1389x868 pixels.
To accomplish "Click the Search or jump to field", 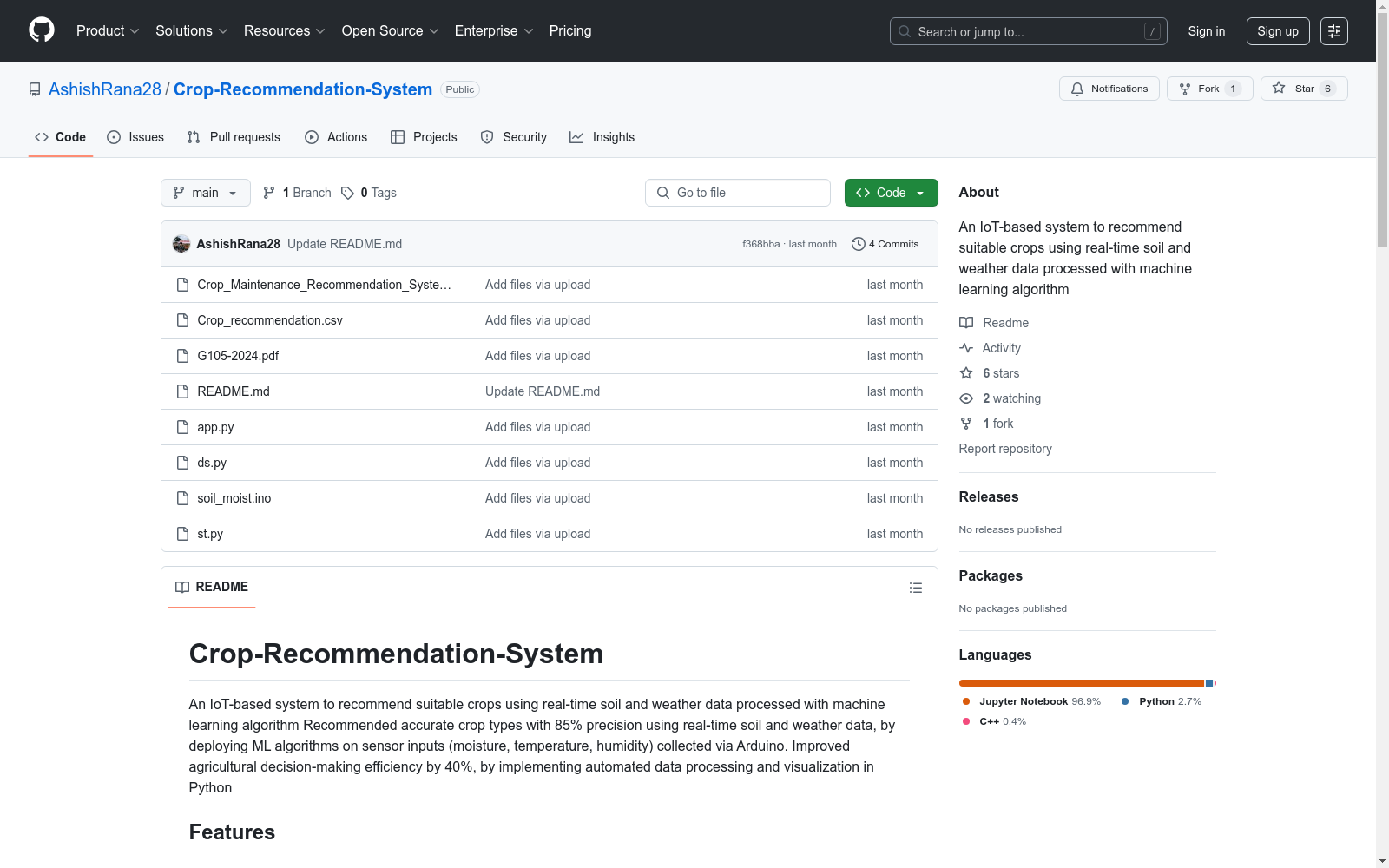I will (1029, 31).
